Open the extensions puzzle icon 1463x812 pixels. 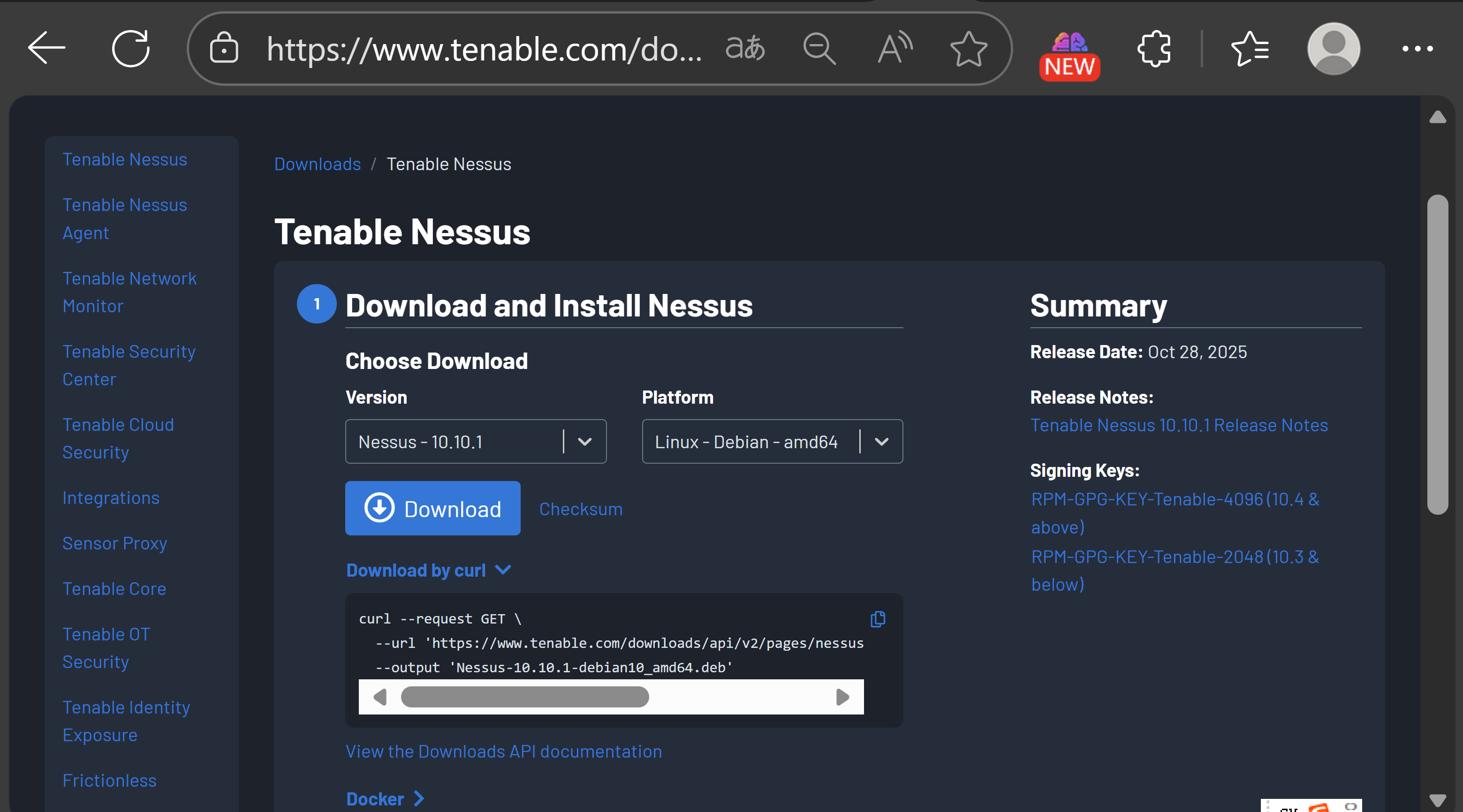[x=1155, y=49]
